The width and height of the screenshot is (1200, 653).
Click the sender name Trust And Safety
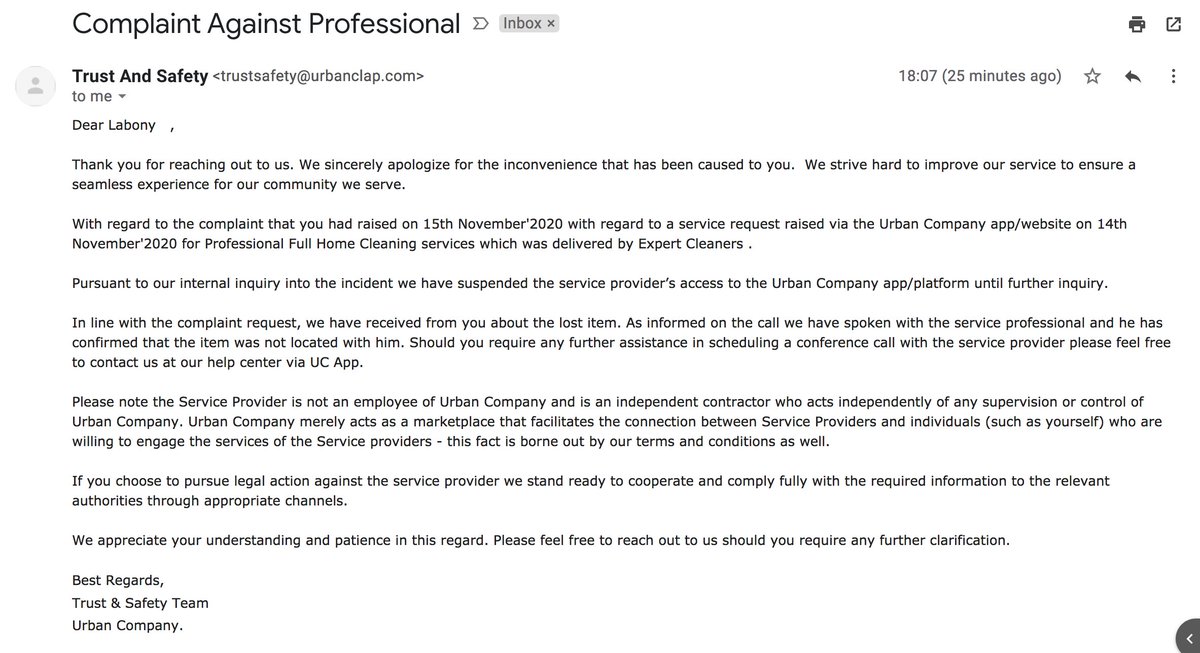tap(140, 76)
